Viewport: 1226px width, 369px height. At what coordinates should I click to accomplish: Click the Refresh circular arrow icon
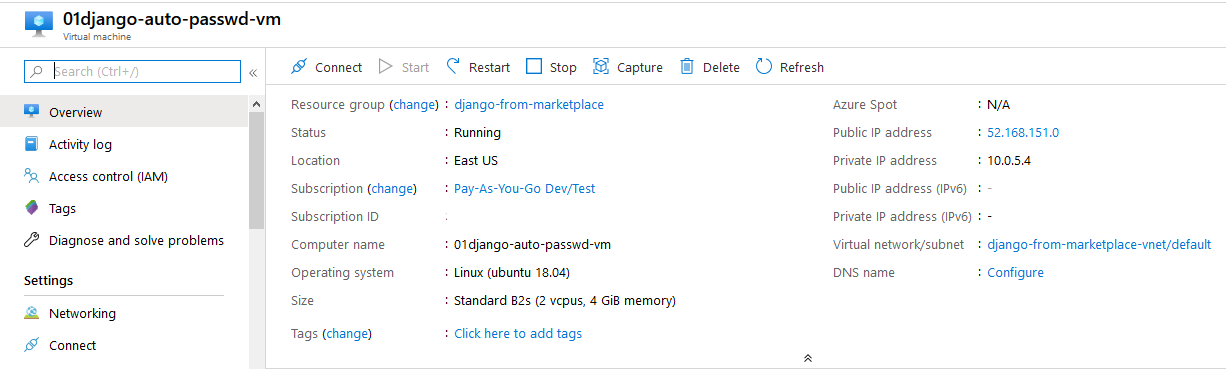[x=764, y=67]
